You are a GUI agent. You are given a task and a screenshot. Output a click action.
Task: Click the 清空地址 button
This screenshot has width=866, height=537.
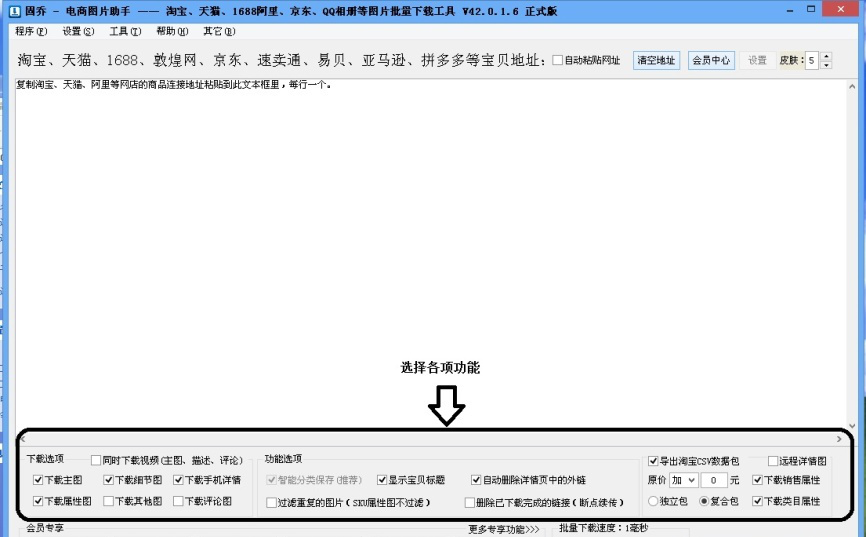656,60
